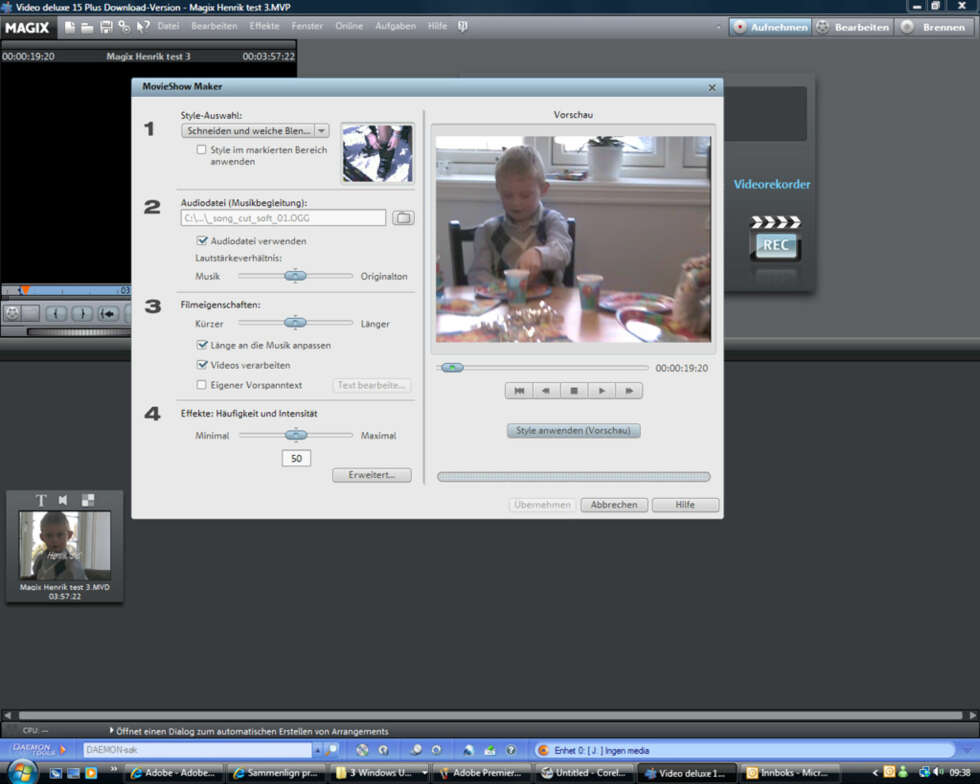The height and width of the screenshot is (784, 980).
Task: Save the project using the floppy disk icon
Action: [x=106, y=27]
